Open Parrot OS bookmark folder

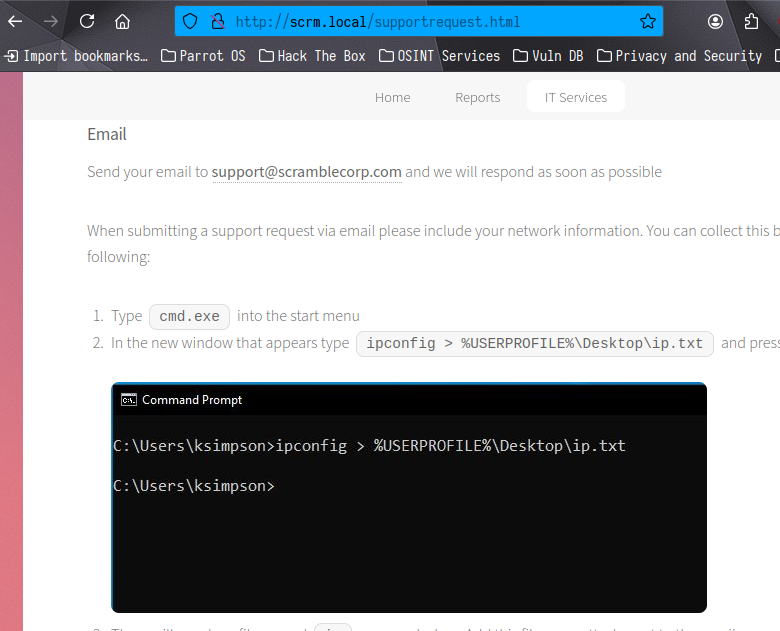pos(203,56)
